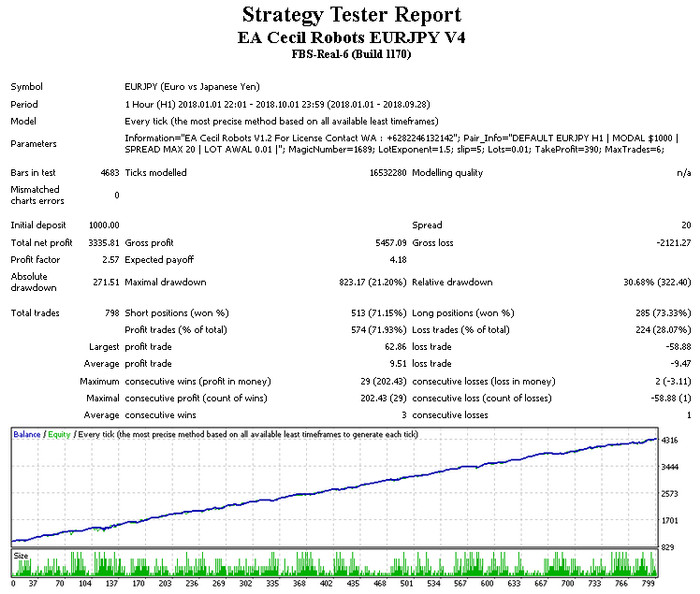This screenshot has width=700, height=594.
Task: Select short positions value 513 (71.15%)
Action: (379, 313)
